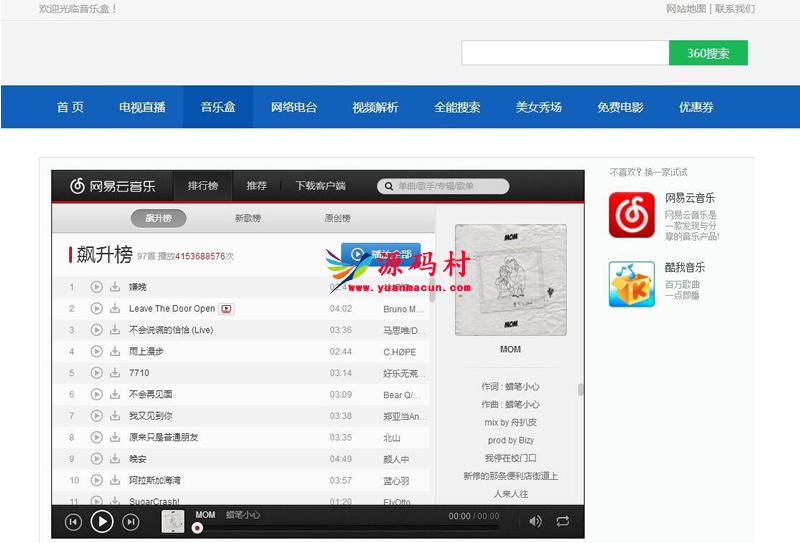This screenshot has width=800, height=543.
Task: Switch to the 新歌榜 chart
Action: (248, 218)
